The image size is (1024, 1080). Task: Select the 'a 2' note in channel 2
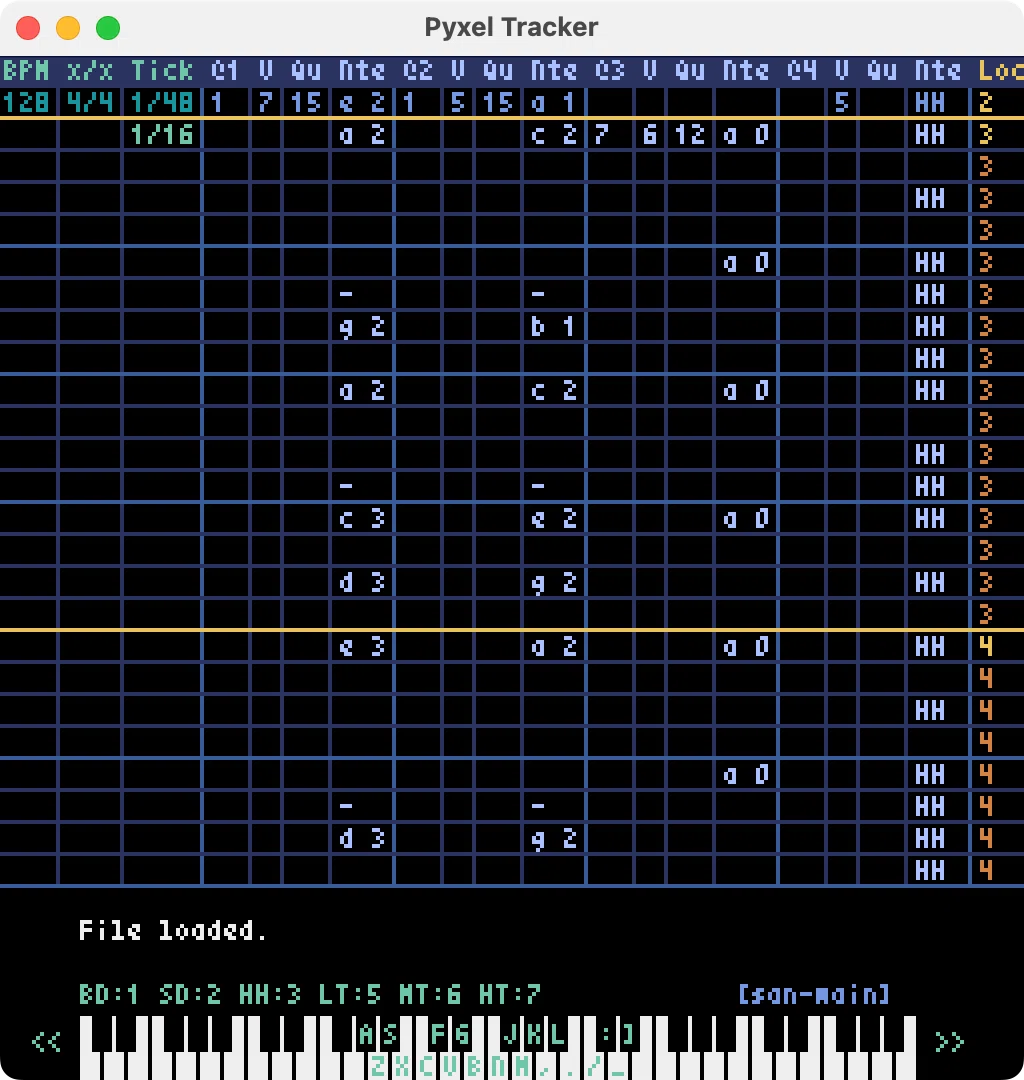(554, 647)
